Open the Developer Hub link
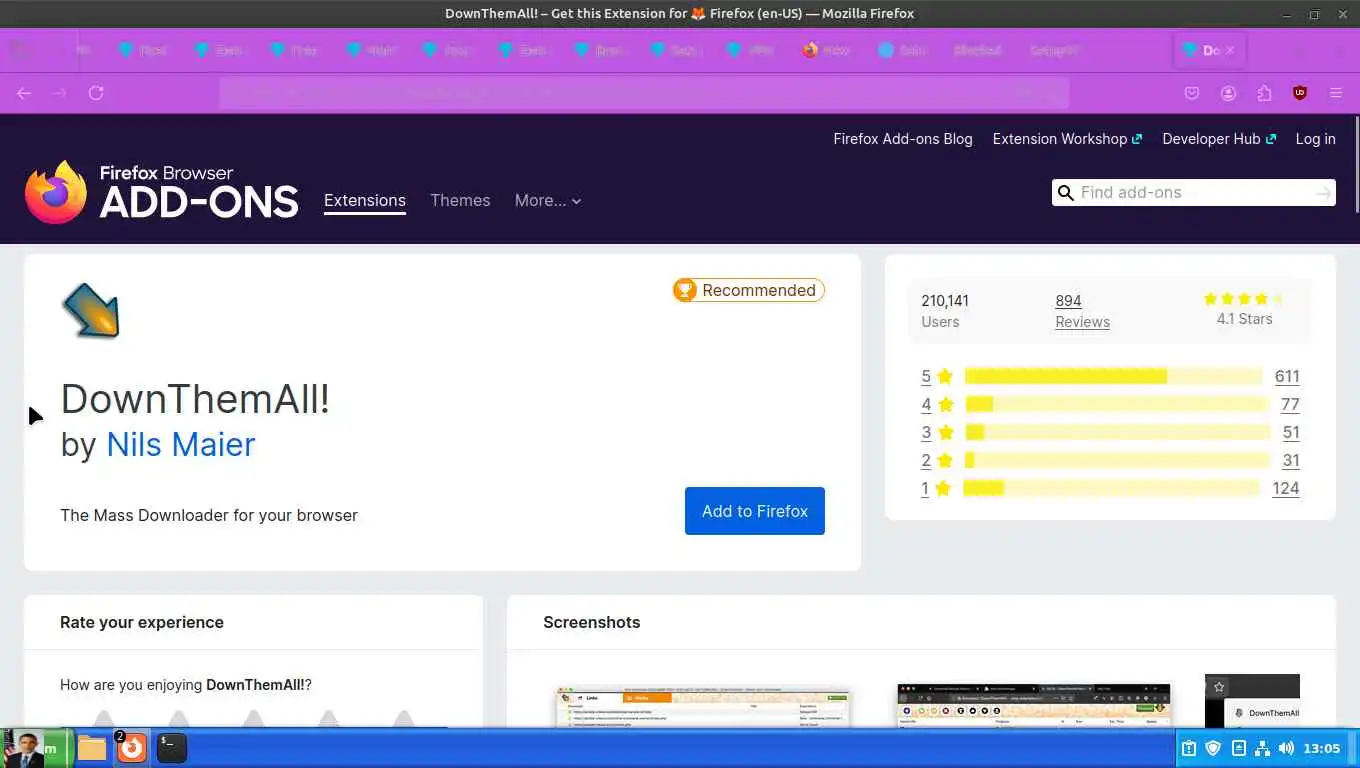1360x768 pixels. 1219,139
